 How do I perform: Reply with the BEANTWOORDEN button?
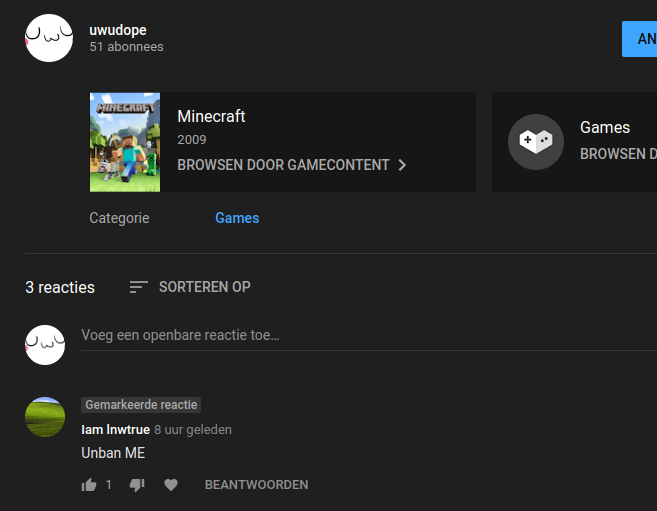(256, 485)
